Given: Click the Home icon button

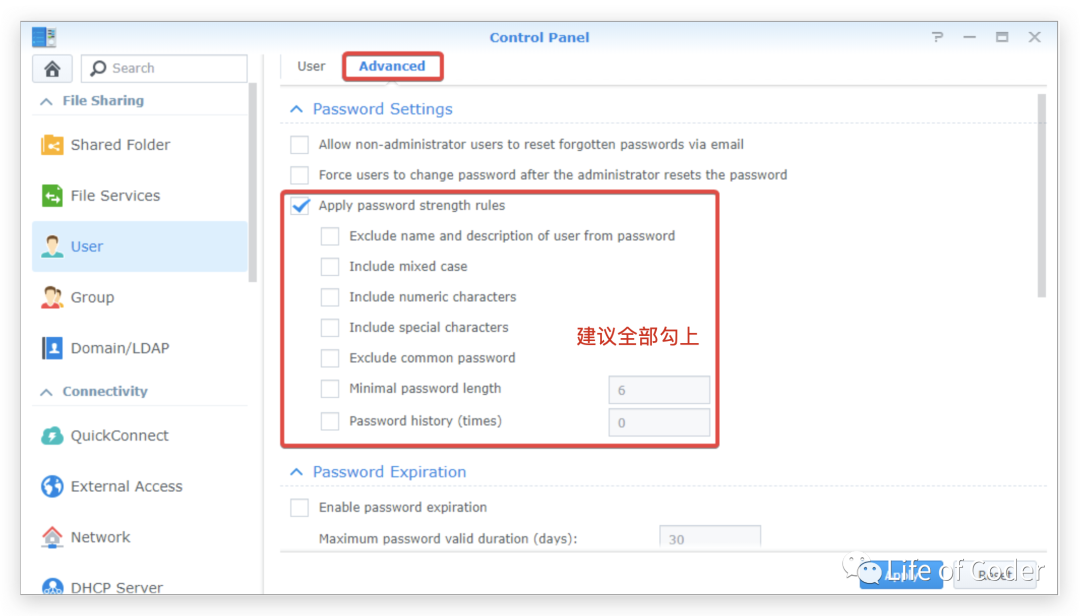Looking at the screenshot, I should pos(52,68).
